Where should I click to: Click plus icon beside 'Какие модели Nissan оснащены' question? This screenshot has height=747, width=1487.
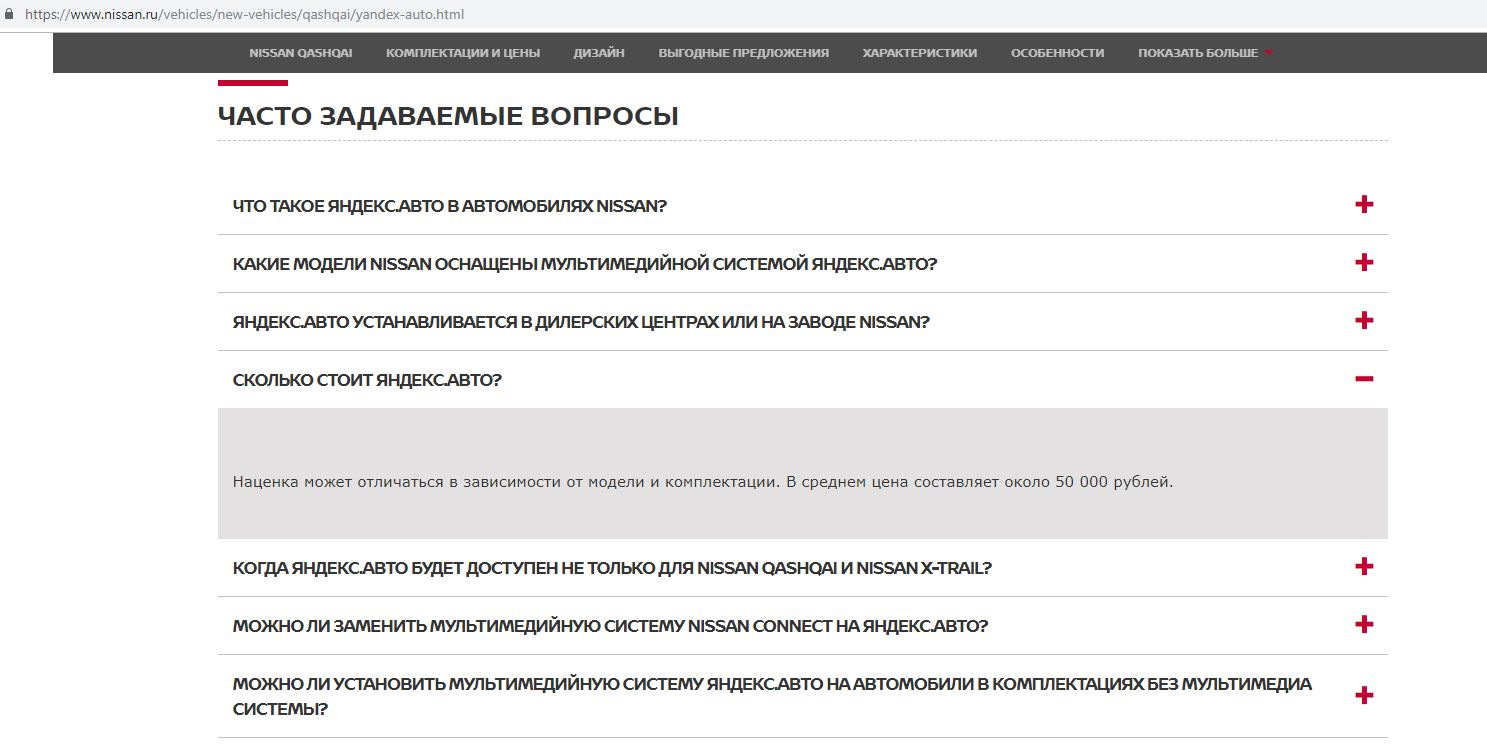pyautogui.click(x=1364, y=263)
